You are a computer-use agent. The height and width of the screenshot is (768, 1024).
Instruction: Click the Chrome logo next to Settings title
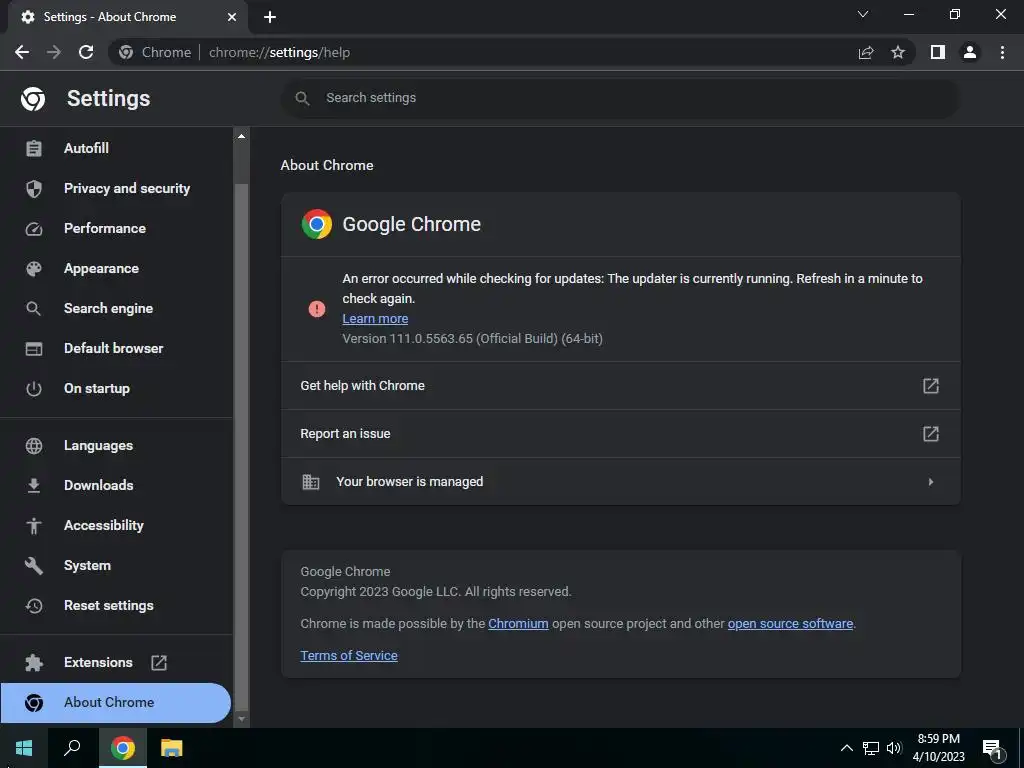(33, 99)
